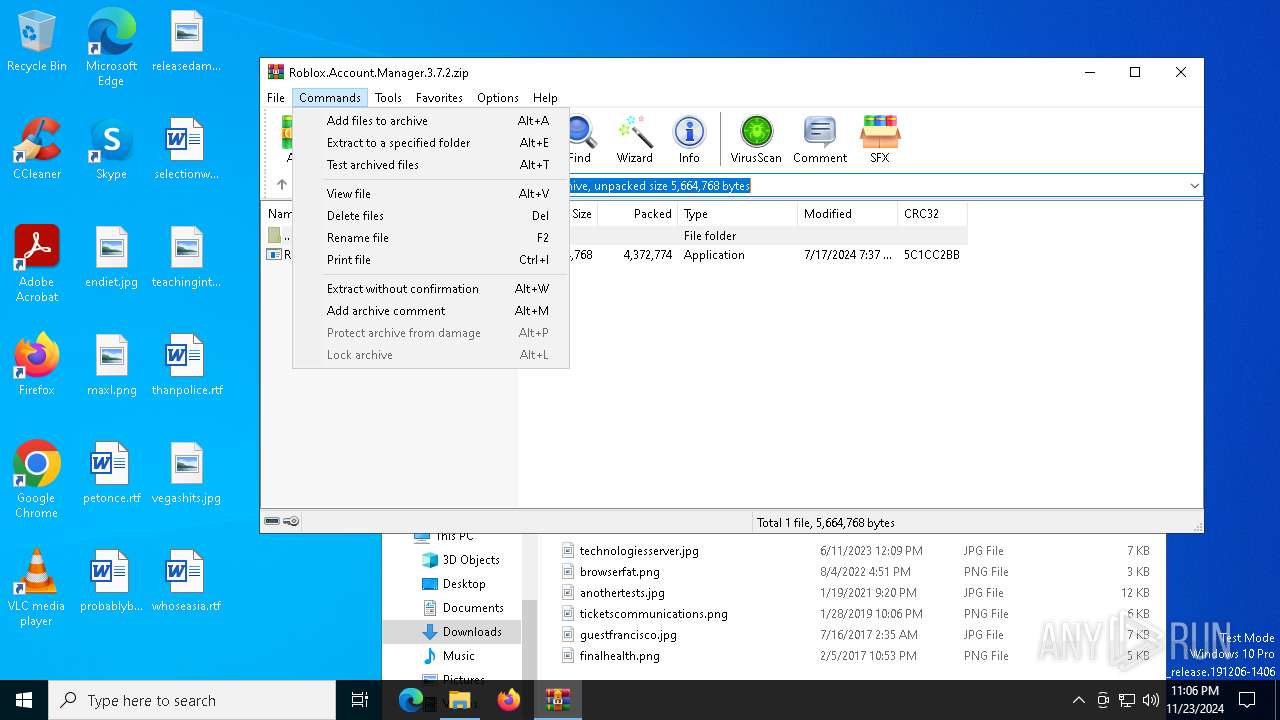Viewport: 1280px width, 720px height.
Task: Run VirusScan from the WinRAR toolbar
Action: tap(756, 139)
